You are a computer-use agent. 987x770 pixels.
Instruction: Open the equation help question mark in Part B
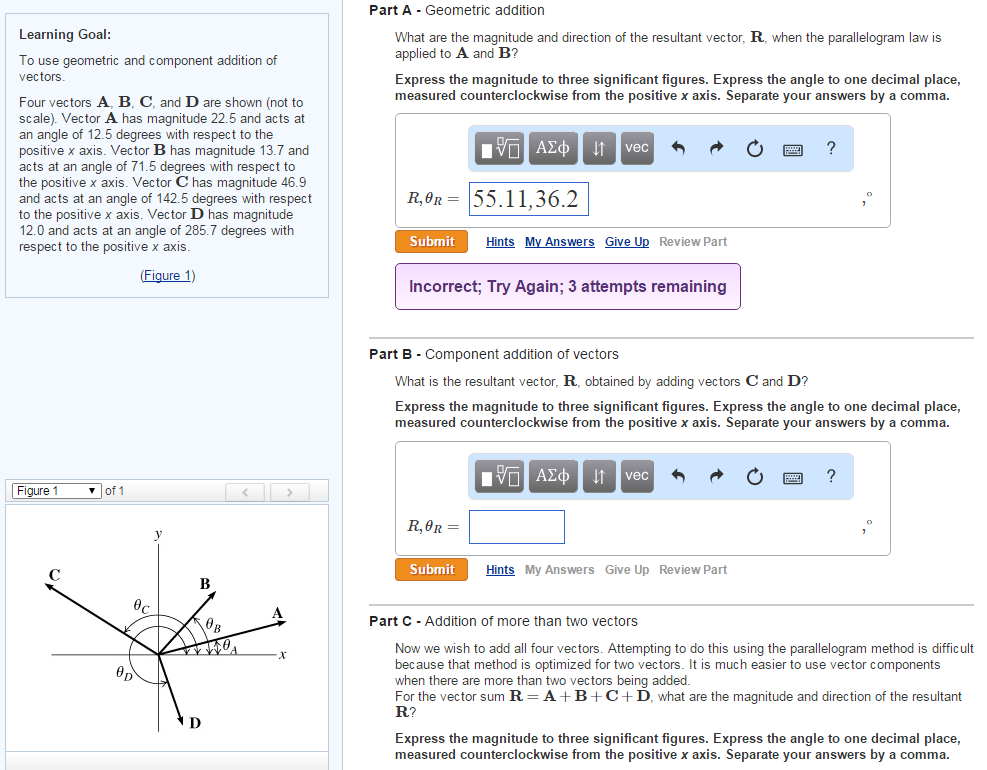830,477
